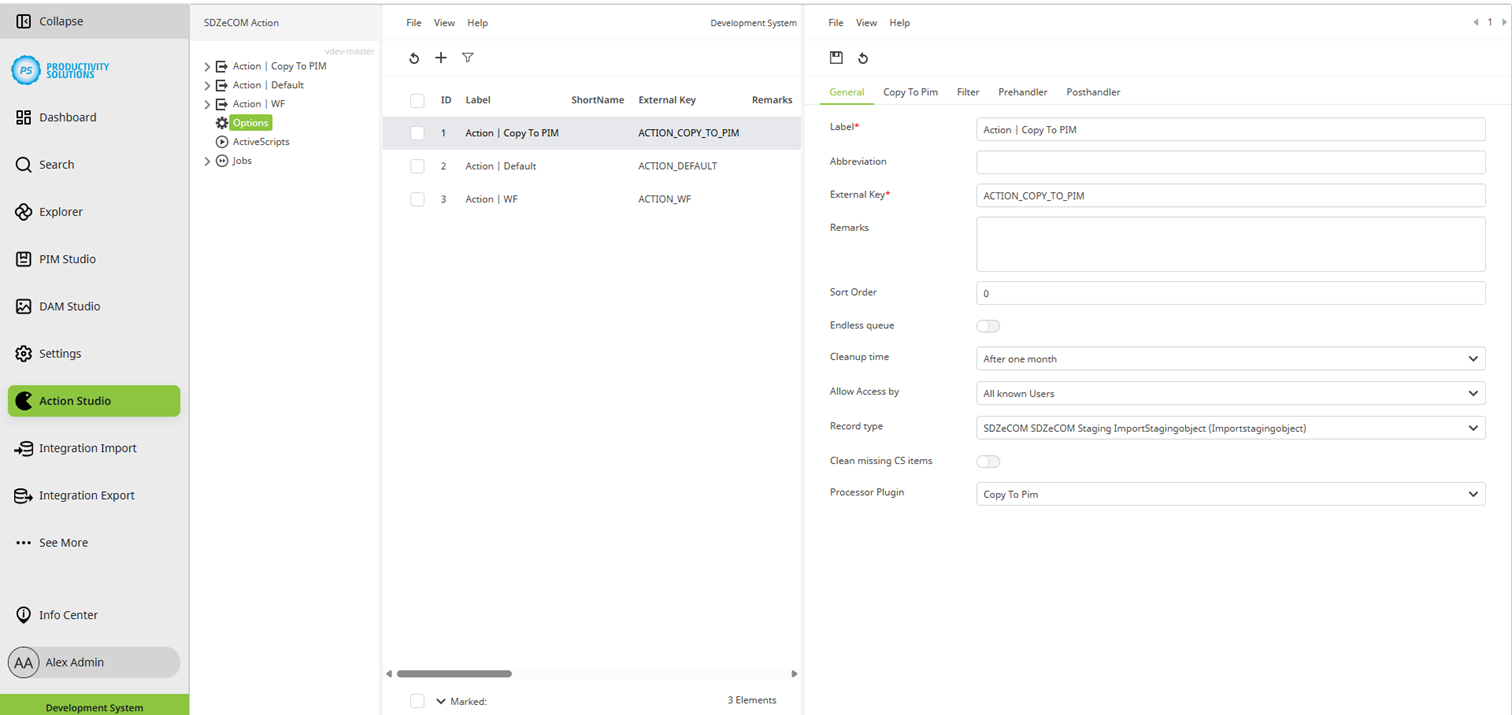Screen dimensions: 1512x715
Task: Click the right arrow of list scrollbar
Action: (794, 674)
